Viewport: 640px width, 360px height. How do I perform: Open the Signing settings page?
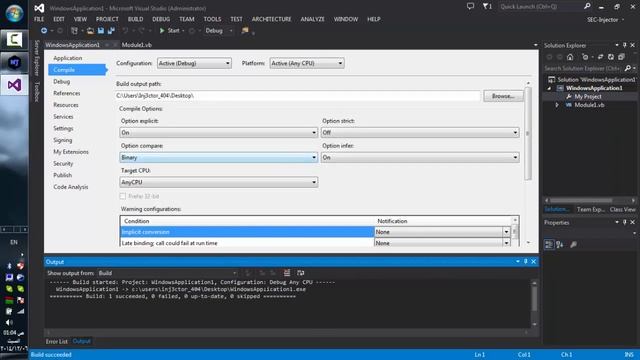[62, 140]
